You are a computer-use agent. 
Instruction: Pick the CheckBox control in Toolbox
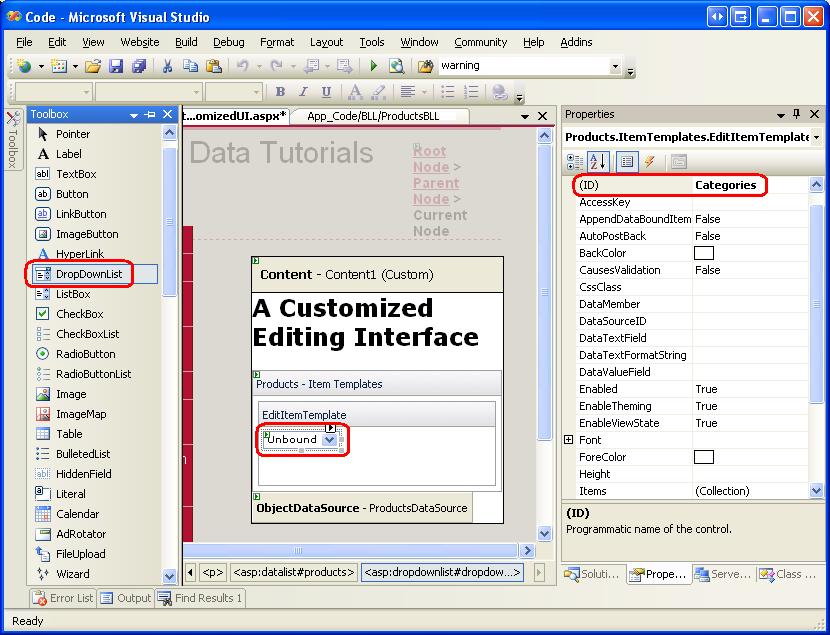79,314
